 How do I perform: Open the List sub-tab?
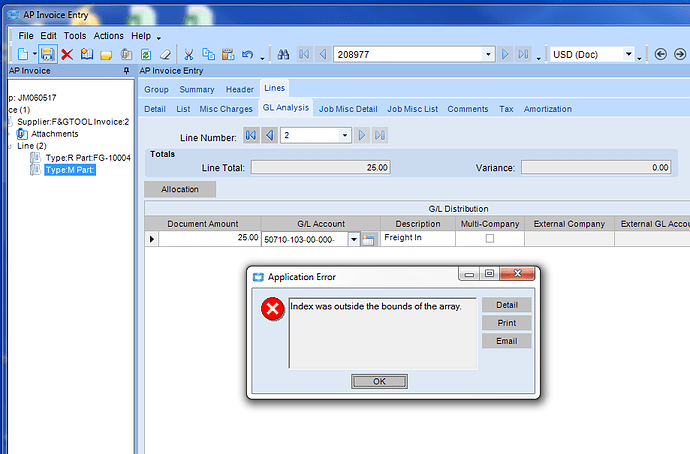(x=183, y=109)
